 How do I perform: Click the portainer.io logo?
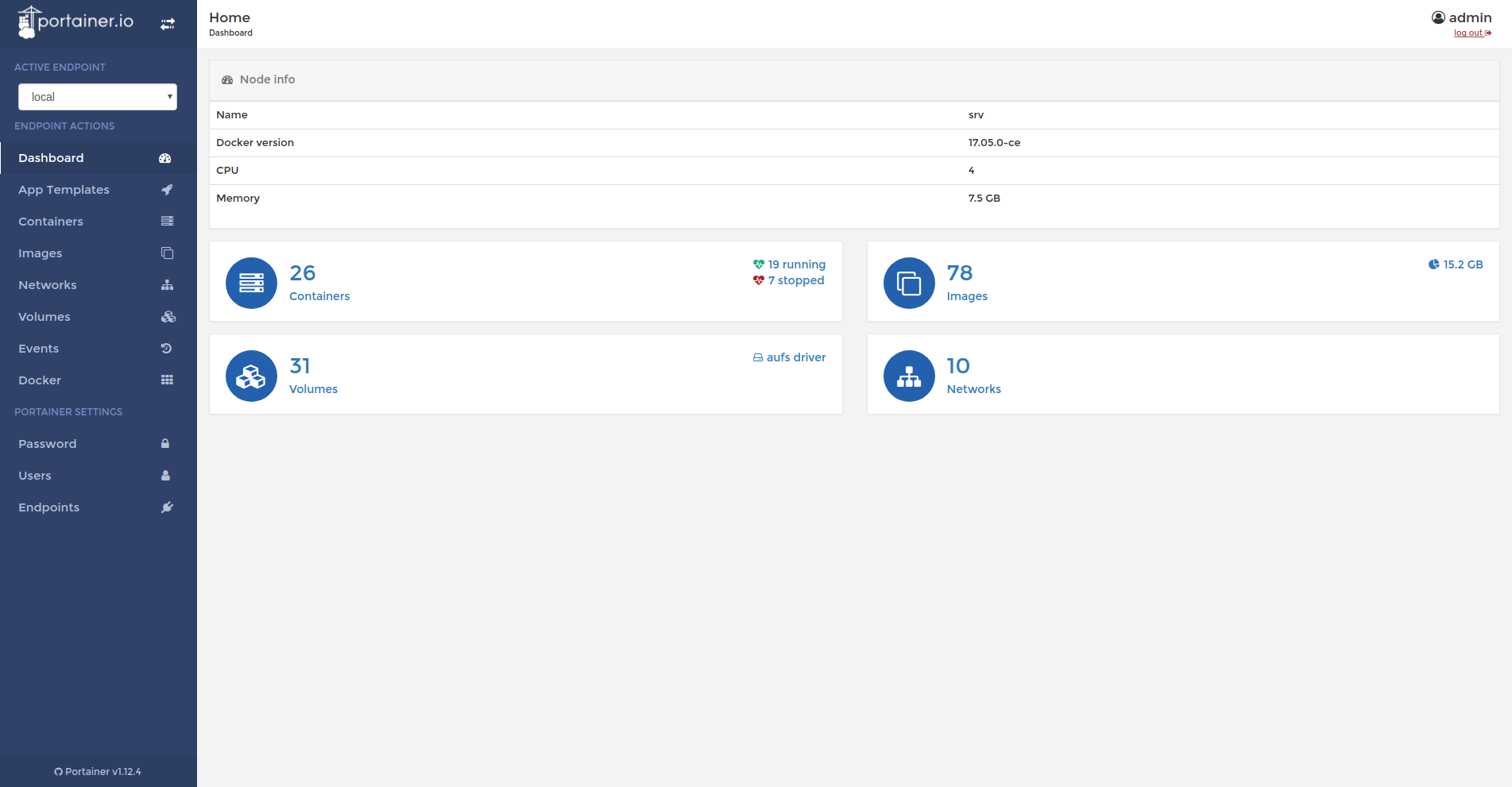pos(76,22)
